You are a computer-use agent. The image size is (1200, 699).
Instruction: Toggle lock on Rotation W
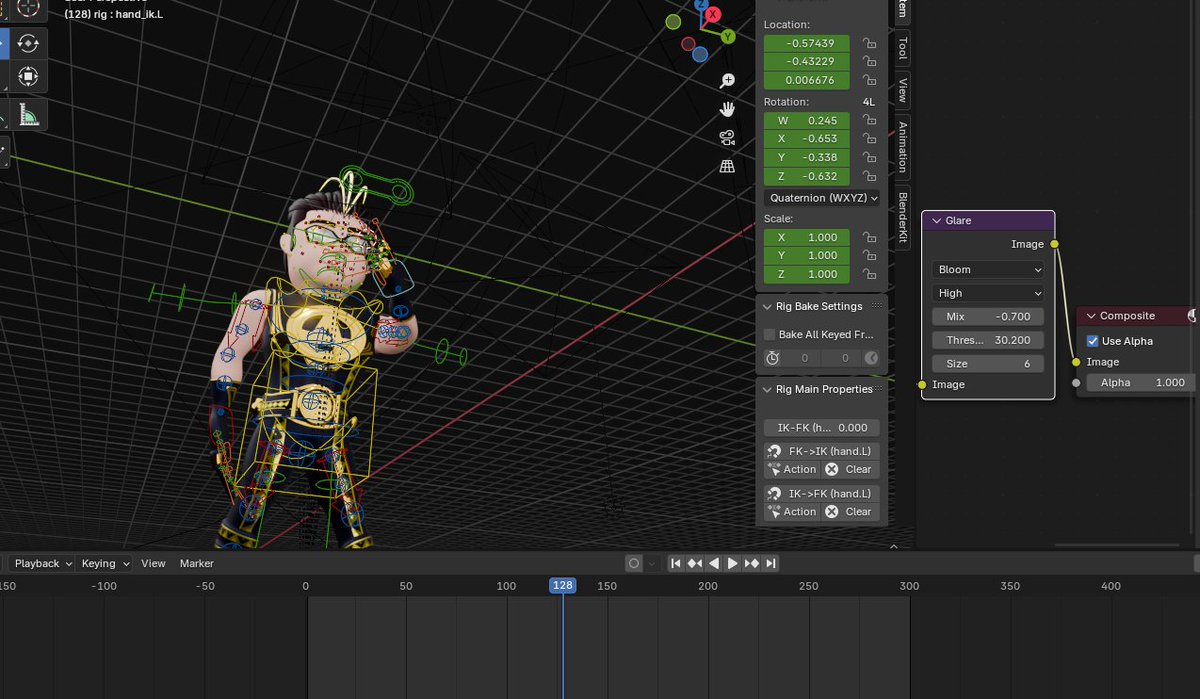pos(870,120)
